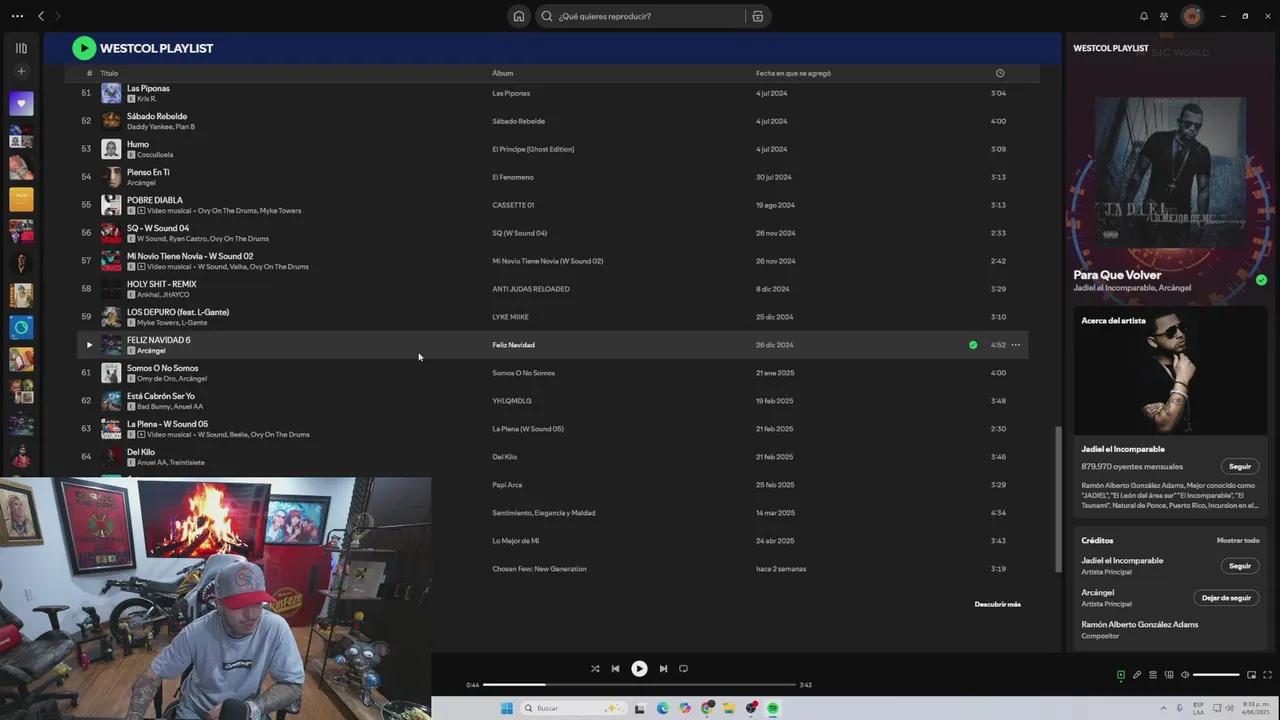Select HOLY SHIT - REMIX track
Image resolution: width=1280 pixels, height=720 pixels.
pyautogui.click(x=162, y=284)
